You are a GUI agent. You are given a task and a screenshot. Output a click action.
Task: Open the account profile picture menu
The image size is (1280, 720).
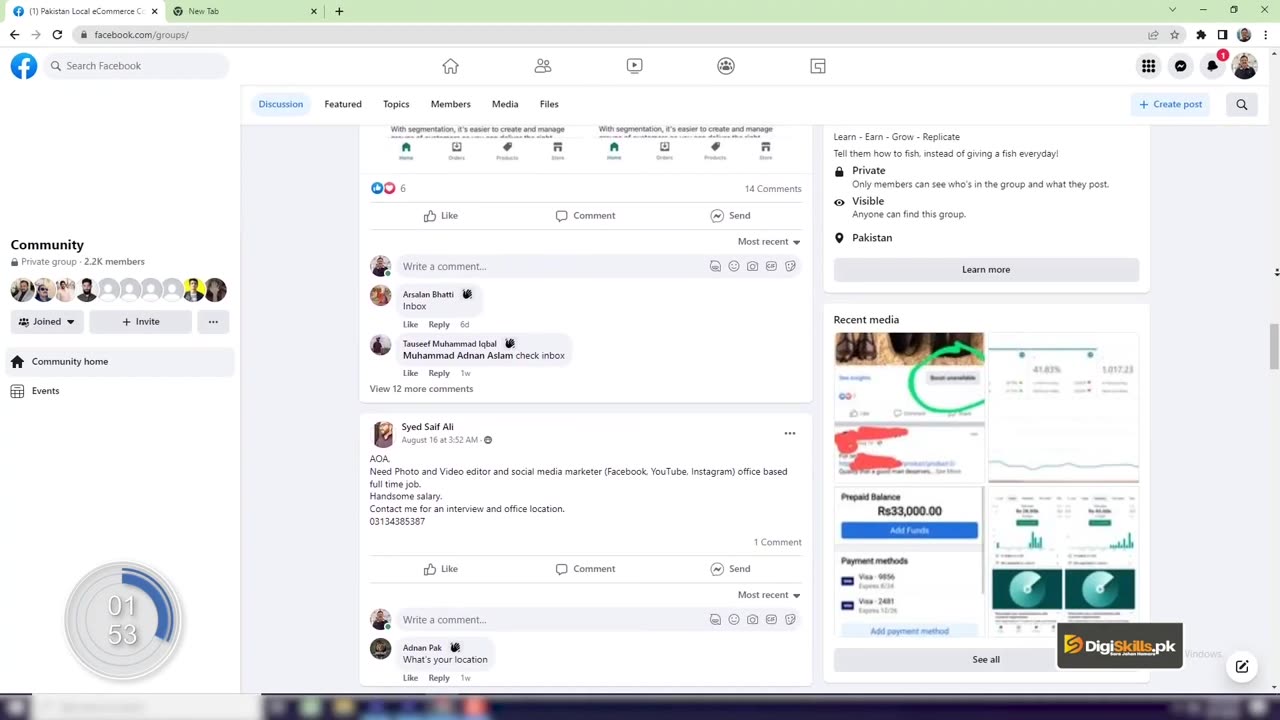tap(1244, 66)
